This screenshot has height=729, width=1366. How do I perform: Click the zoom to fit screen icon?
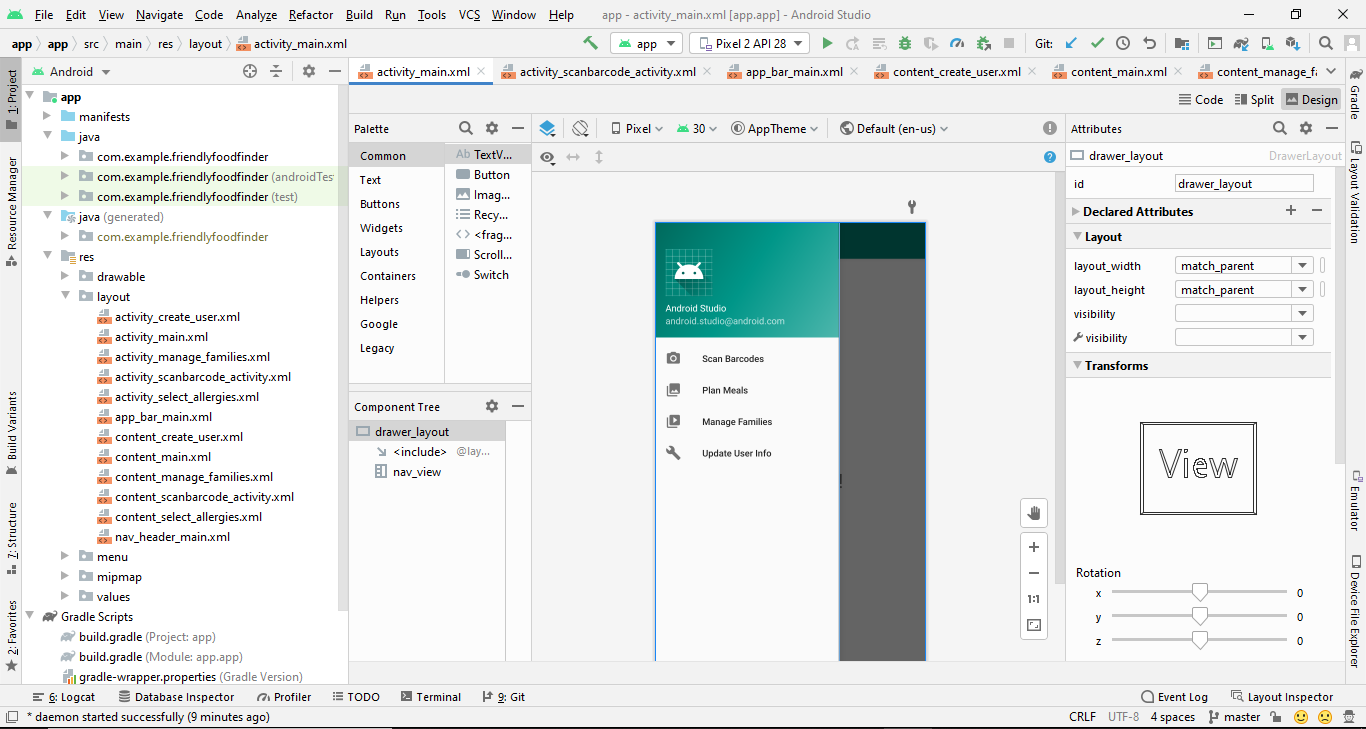1034,625
